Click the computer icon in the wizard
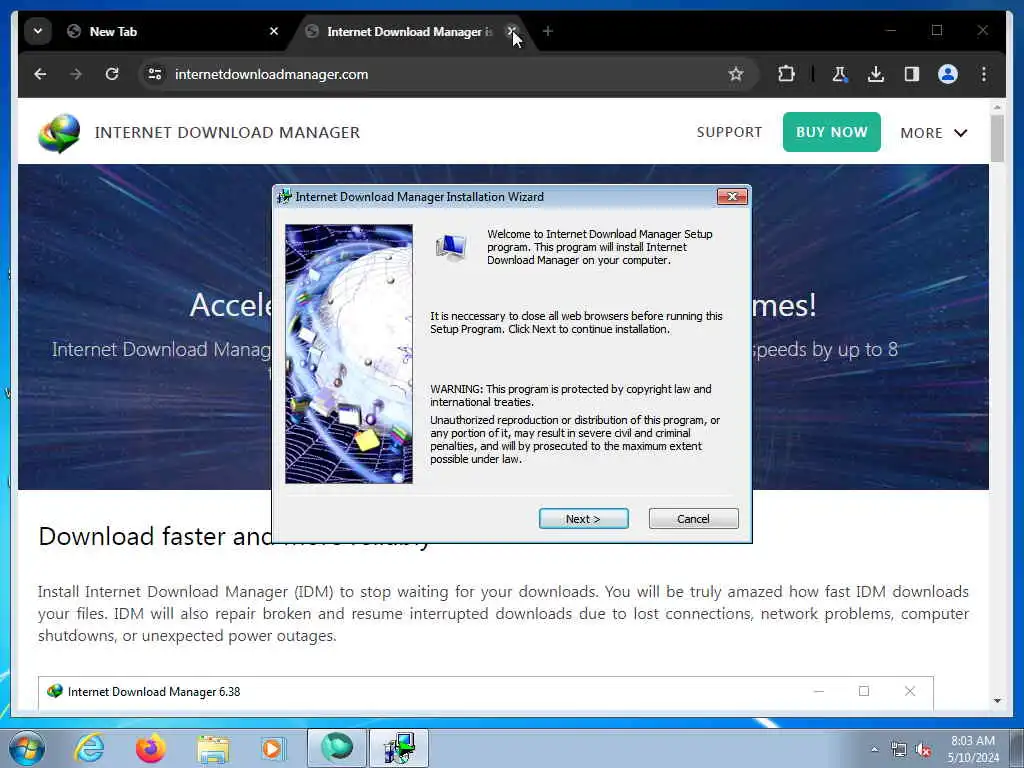The height and width of the screenshot is (768, 1024). click(451, 248)
